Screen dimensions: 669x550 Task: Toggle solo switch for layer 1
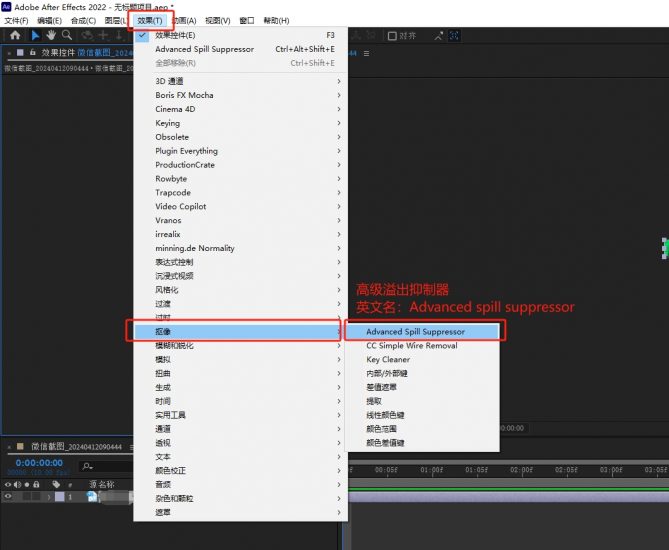coord(27,497)
